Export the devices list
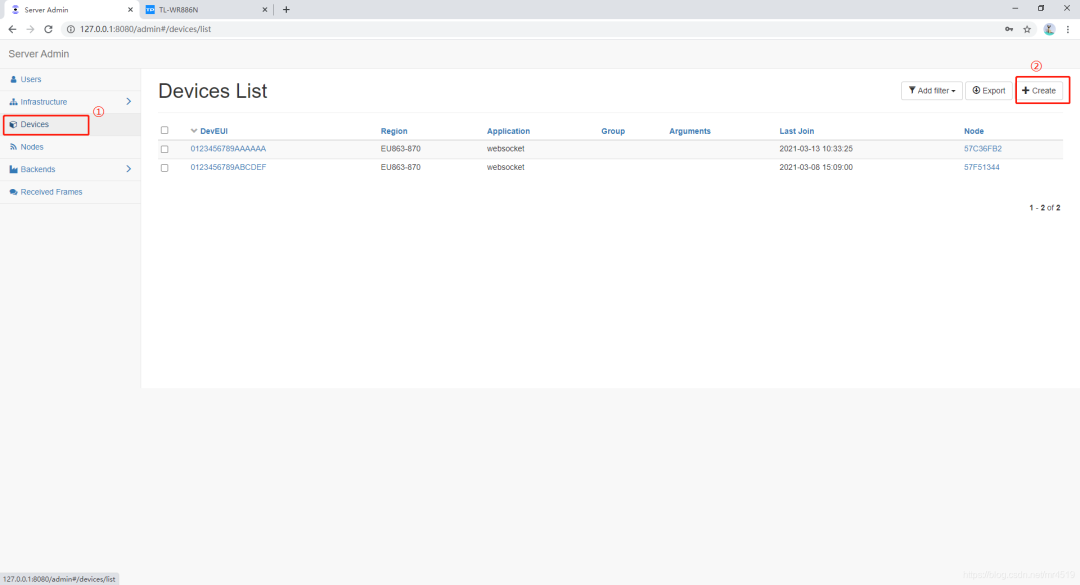This screenshot has width=1080, height=585. pos(988,90)
